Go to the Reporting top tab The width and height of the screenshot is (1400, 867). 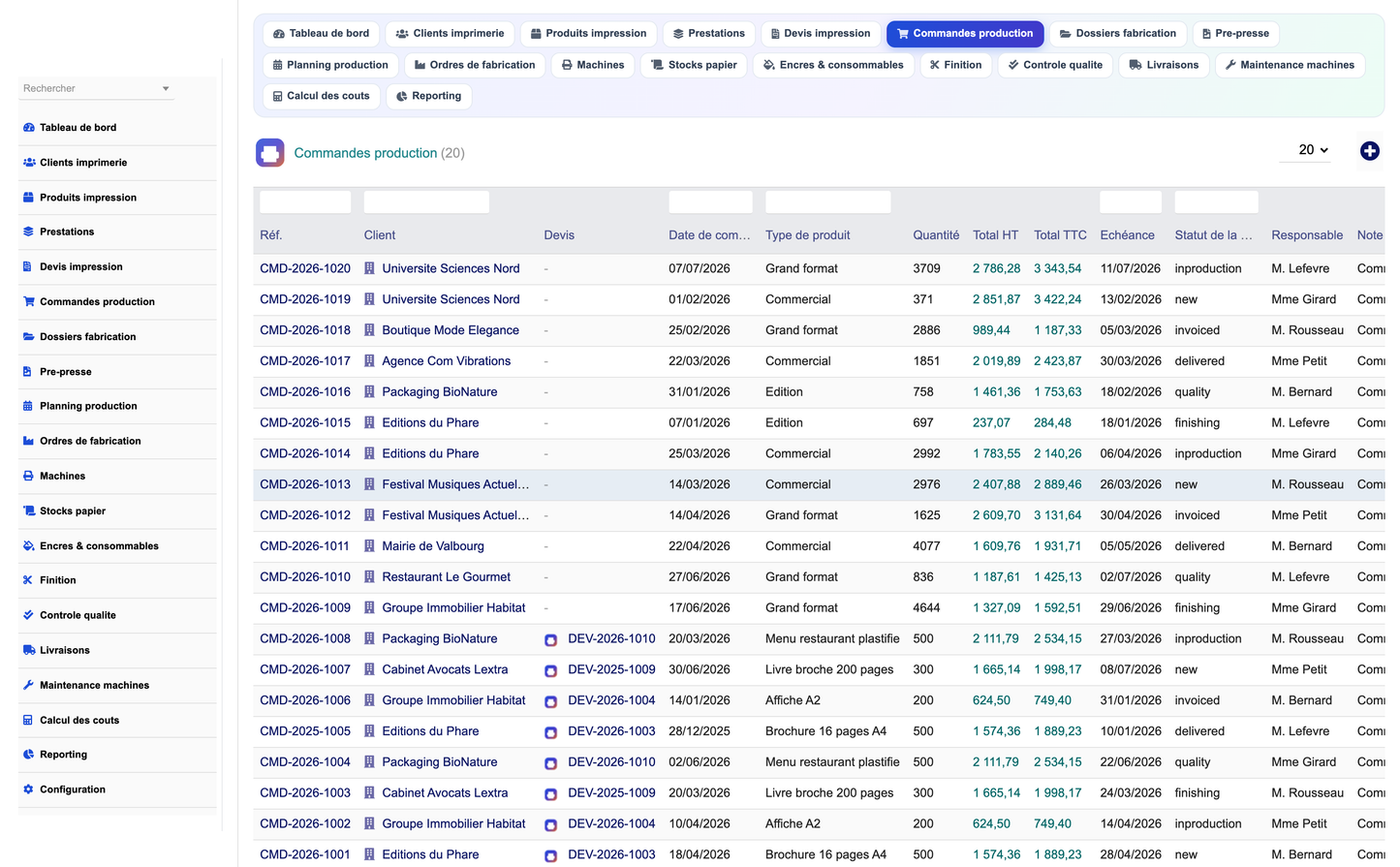tap(428, 96)
